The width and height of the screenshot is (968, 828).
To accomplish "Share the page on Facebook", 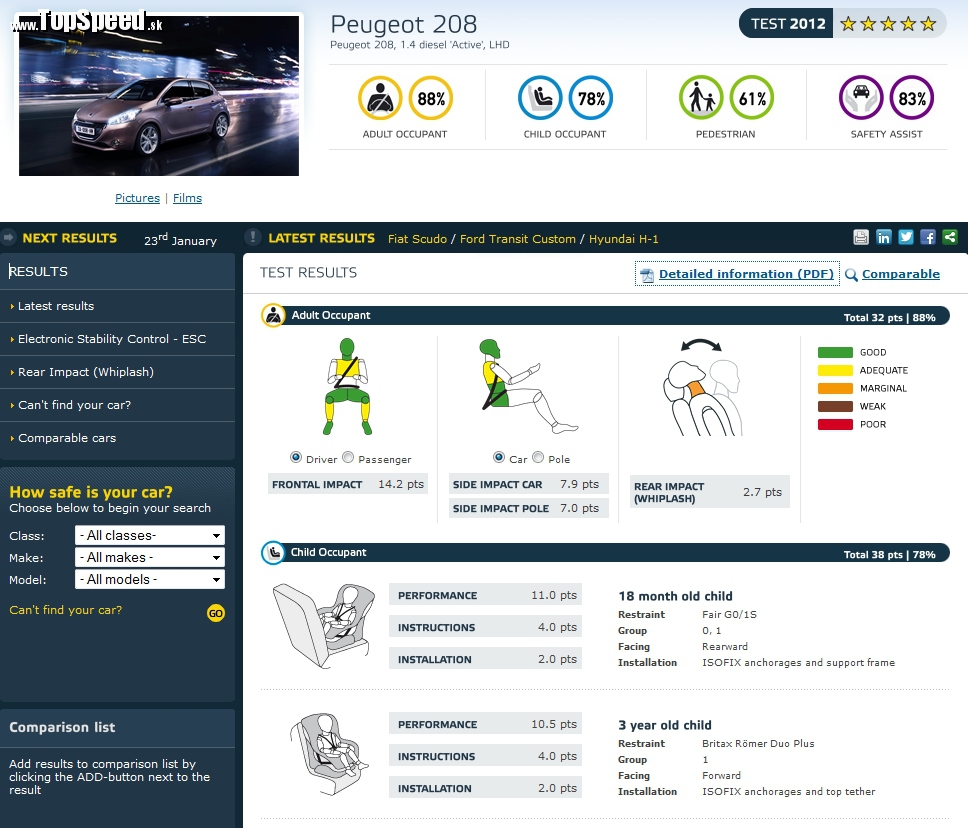I will click(928, 237).
